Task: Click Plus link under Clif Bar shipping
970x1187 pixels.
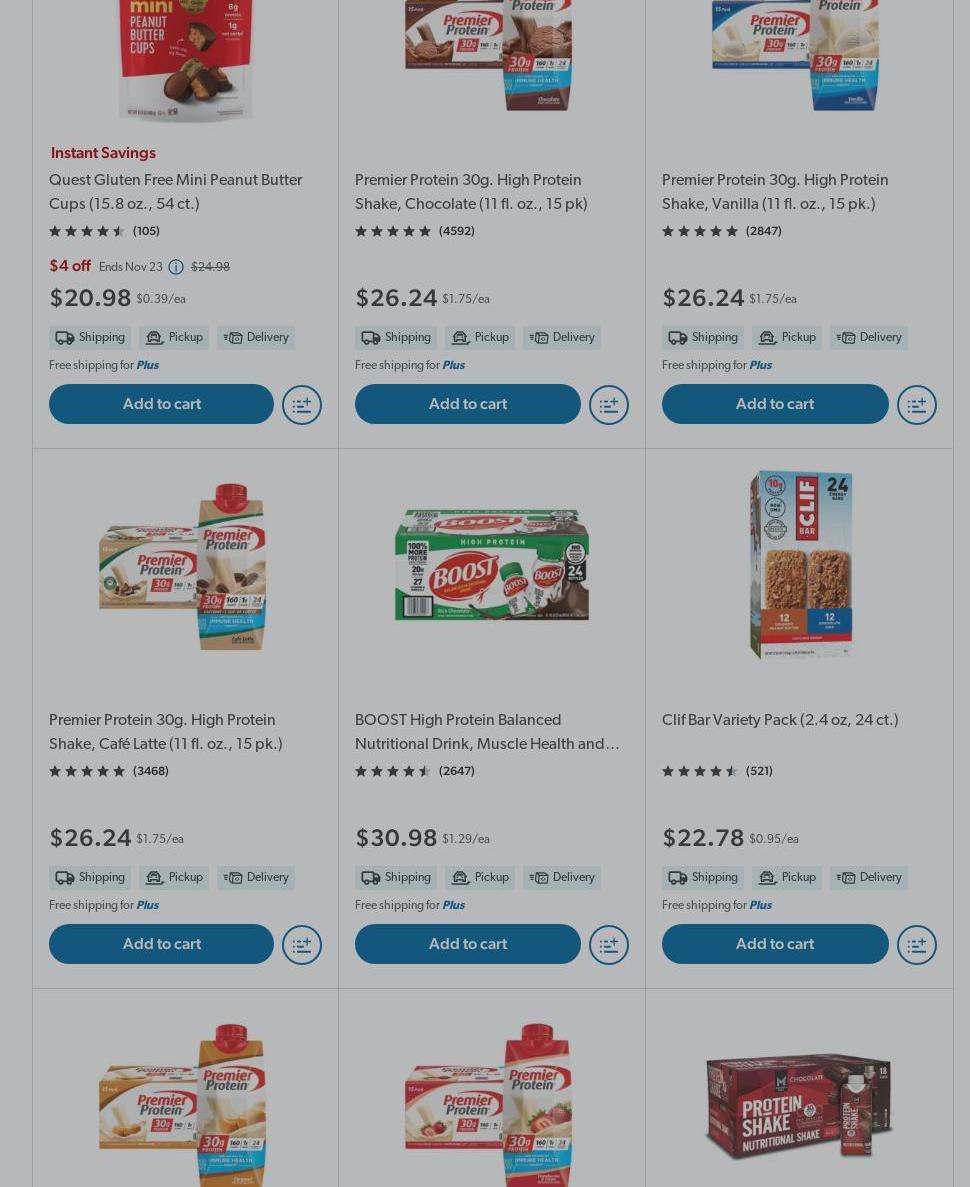Action: pos(760,905)
